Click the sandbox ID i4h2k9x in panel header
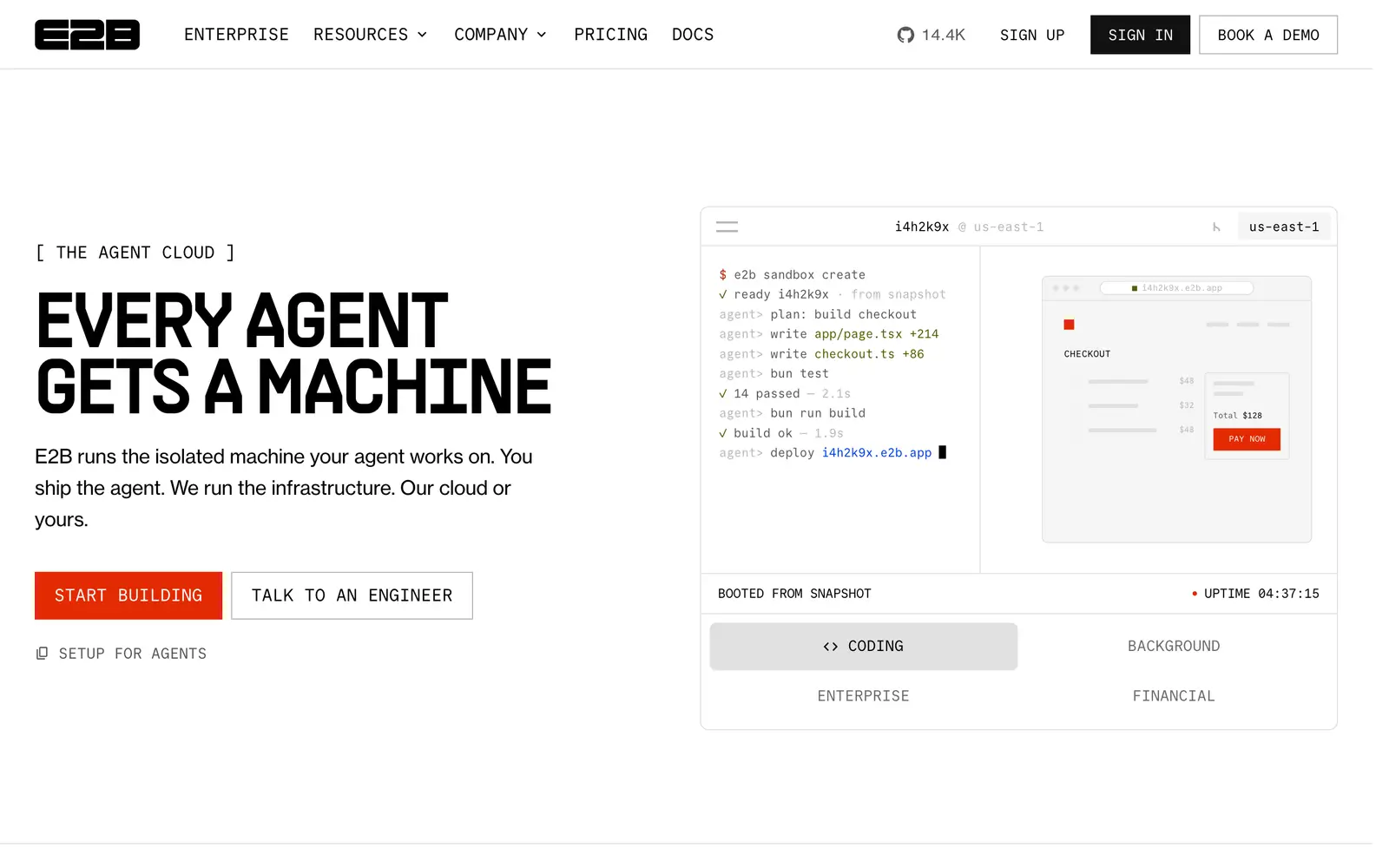1389x868 pixels. pos(922,227)
